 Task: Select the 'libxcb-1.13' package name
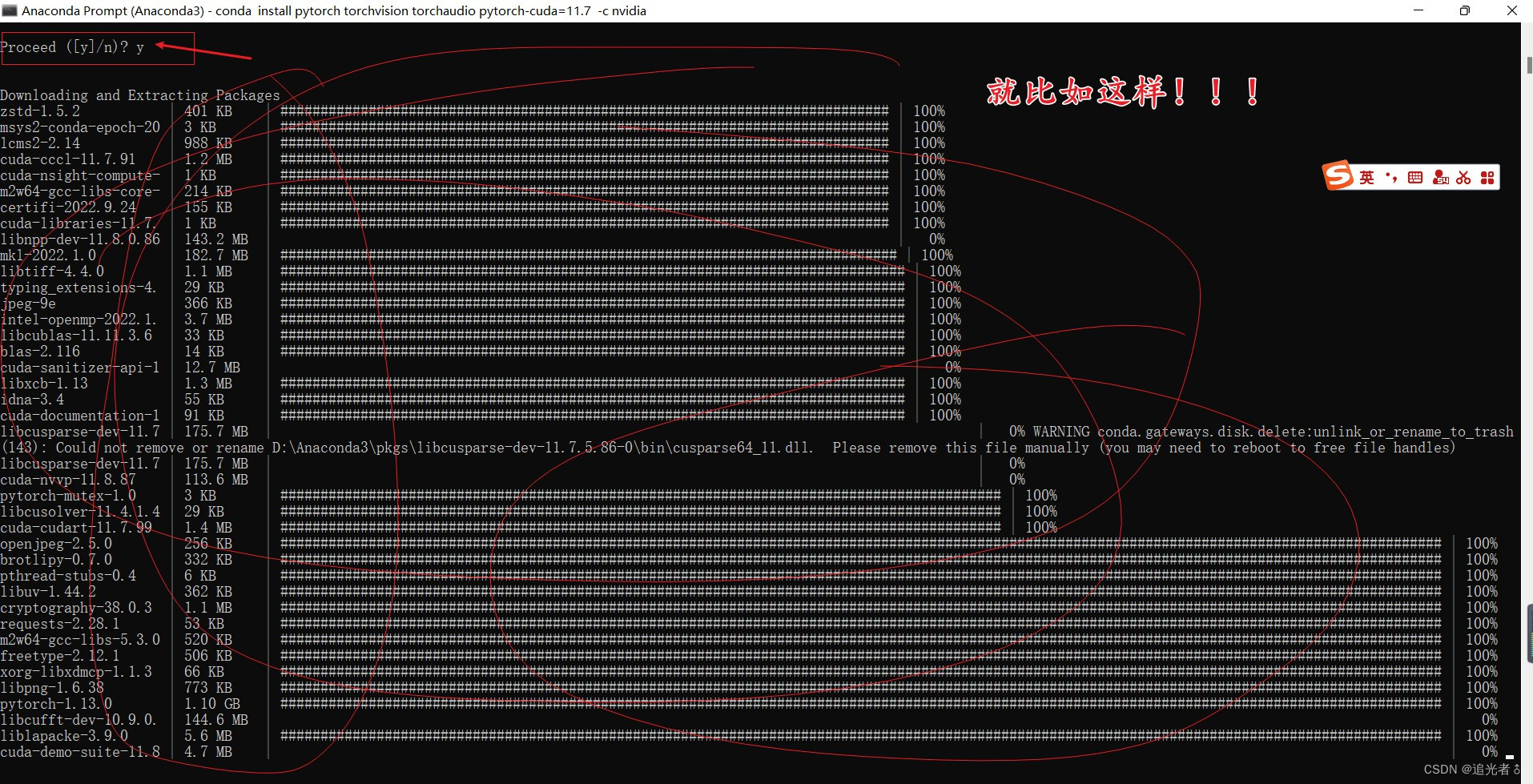[x=44, y=384]
